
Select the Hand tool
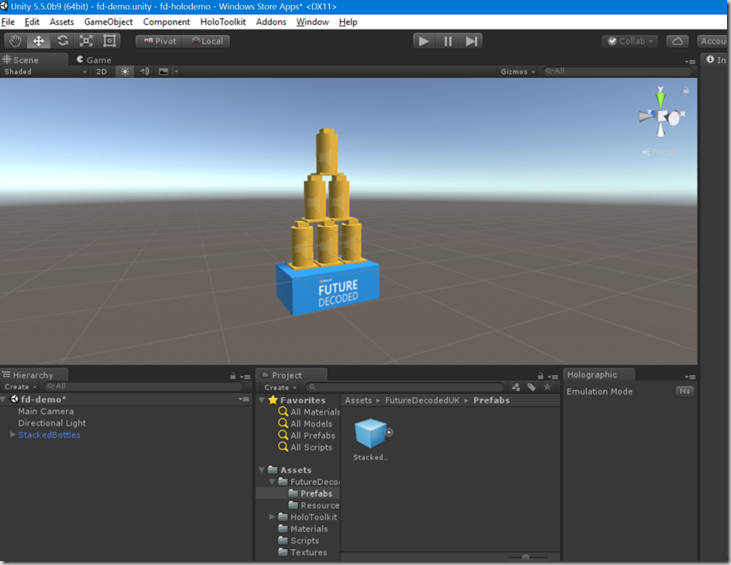pyautogui.click(x=15, y=41)
